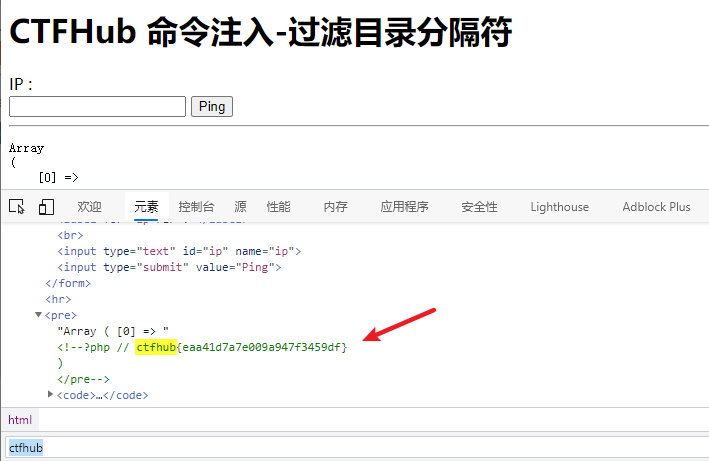709x461 pixels.
Task: Switch to the 源 tab
Action: coord(241,207)
